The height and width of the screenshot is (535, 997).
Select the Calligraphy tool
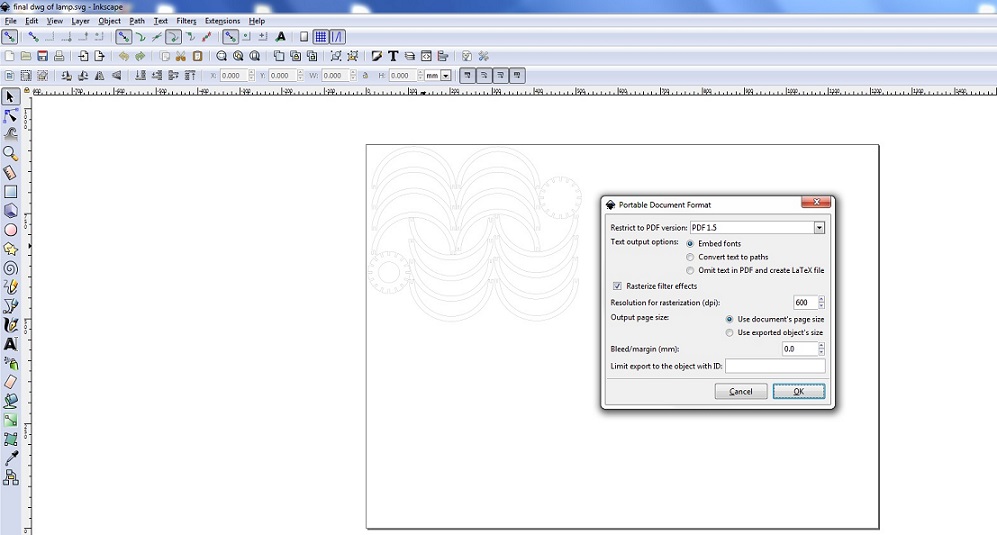(10, 325)
